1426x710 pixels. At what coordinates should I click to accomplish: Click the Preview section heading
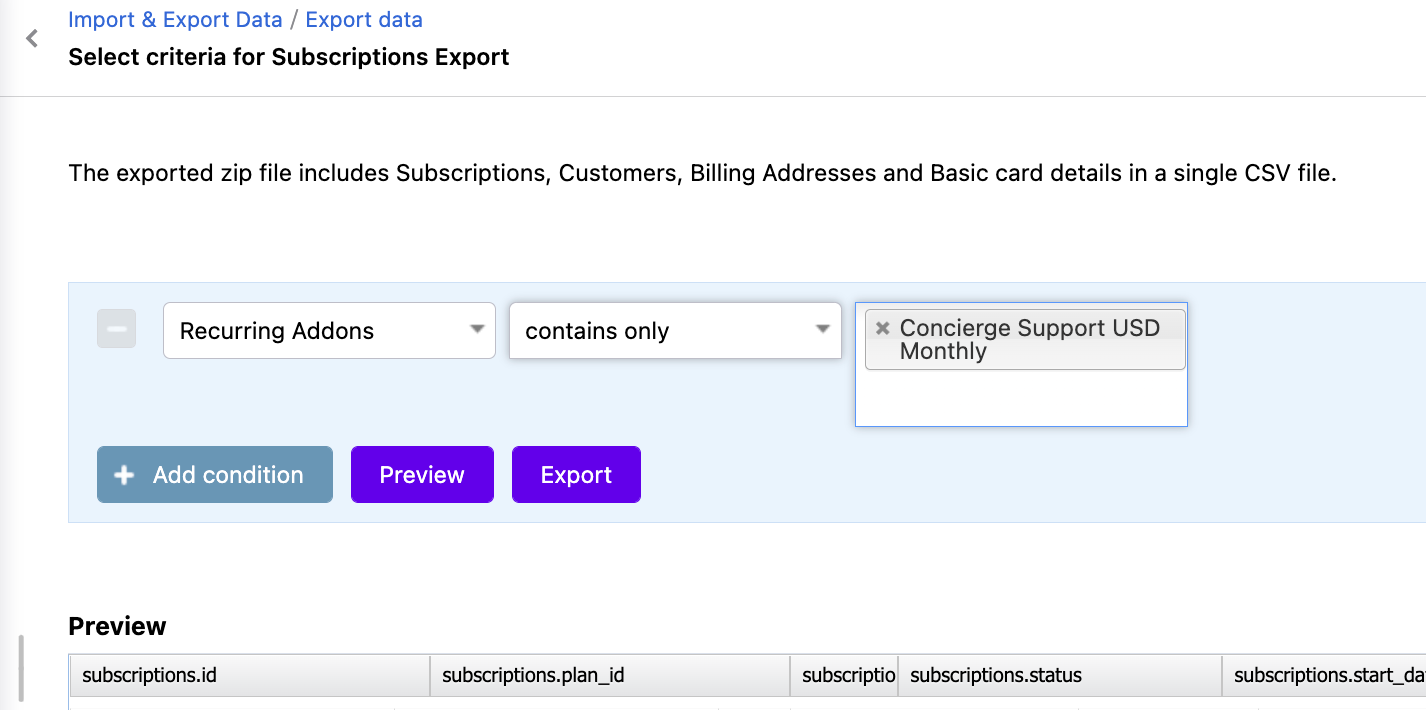tap(117, 626)
